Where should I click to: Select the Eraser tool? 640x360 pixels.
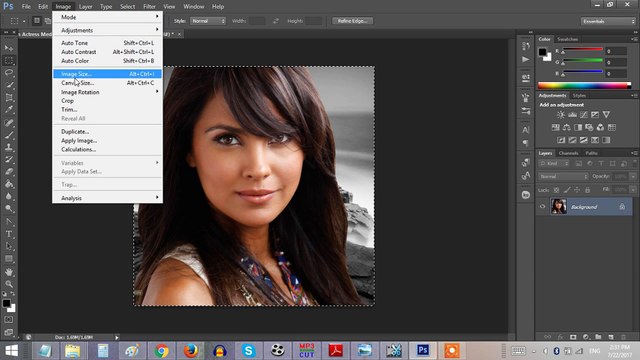9,172
